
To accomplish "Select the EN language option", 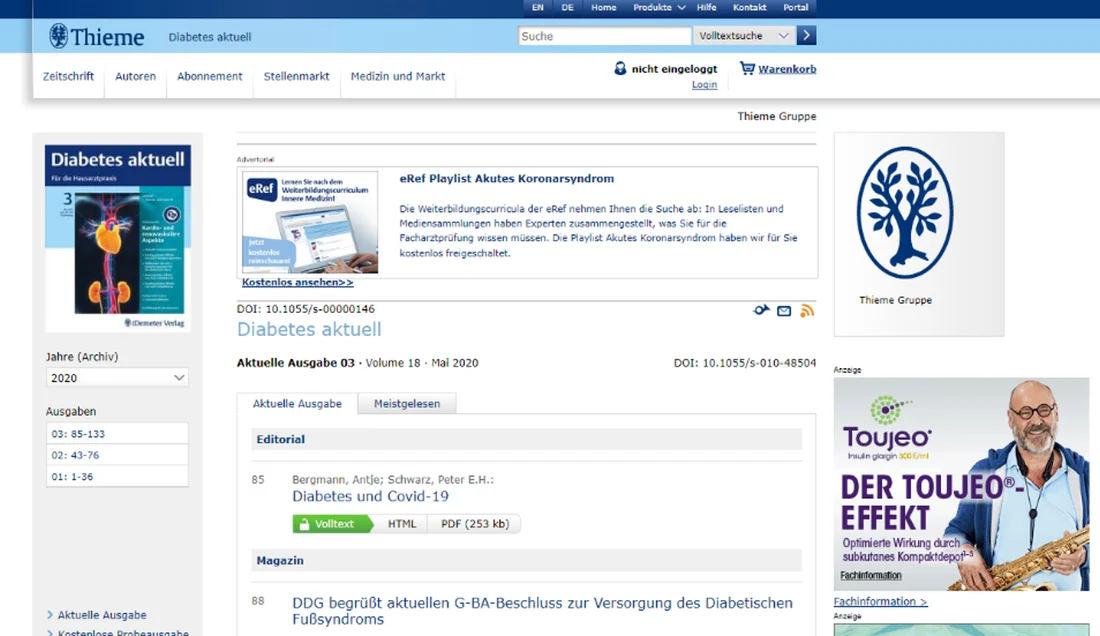I will [x=537, y=7].
